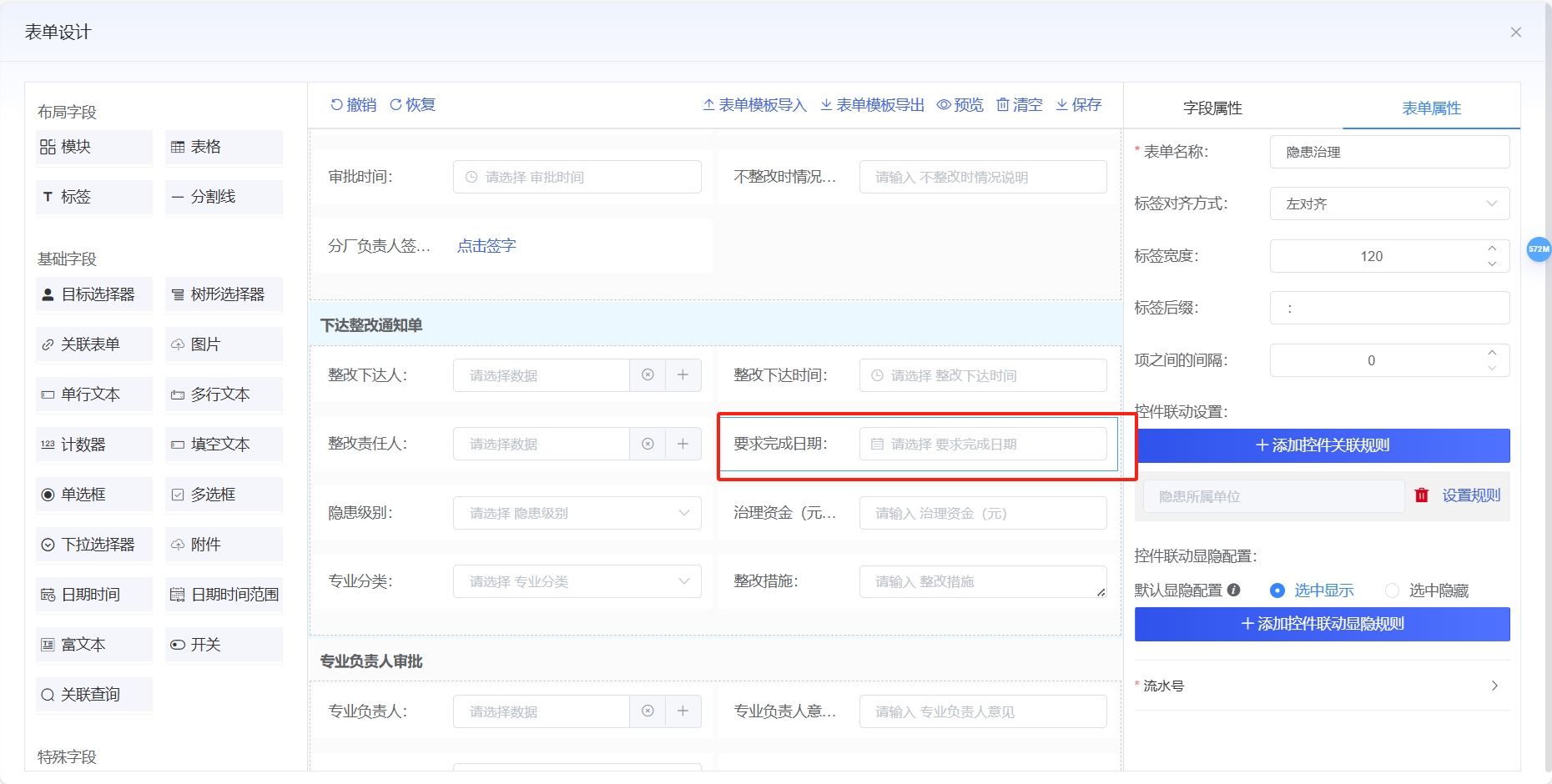Open 表单模板导入
The width and height of the screenshot is (1552, 784).
tap(754, 105)
